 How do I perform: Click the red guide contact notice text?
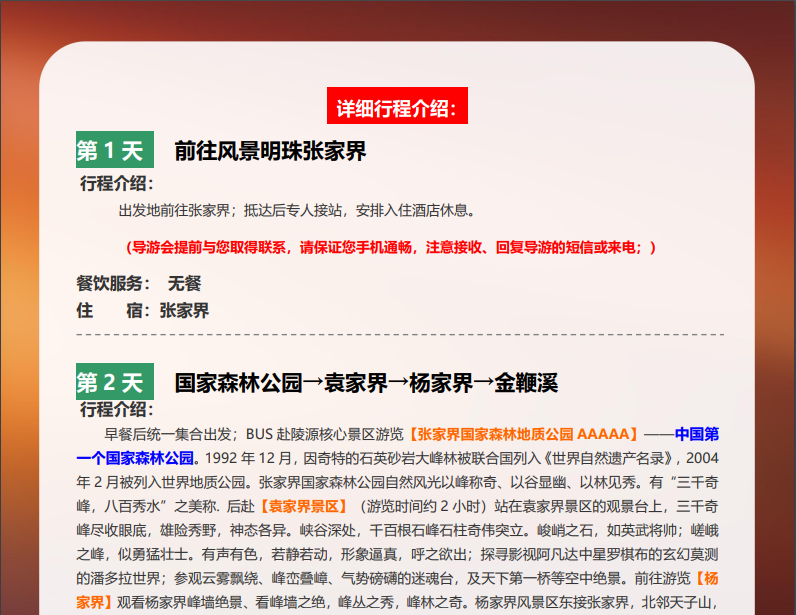(x=390, y=247)
